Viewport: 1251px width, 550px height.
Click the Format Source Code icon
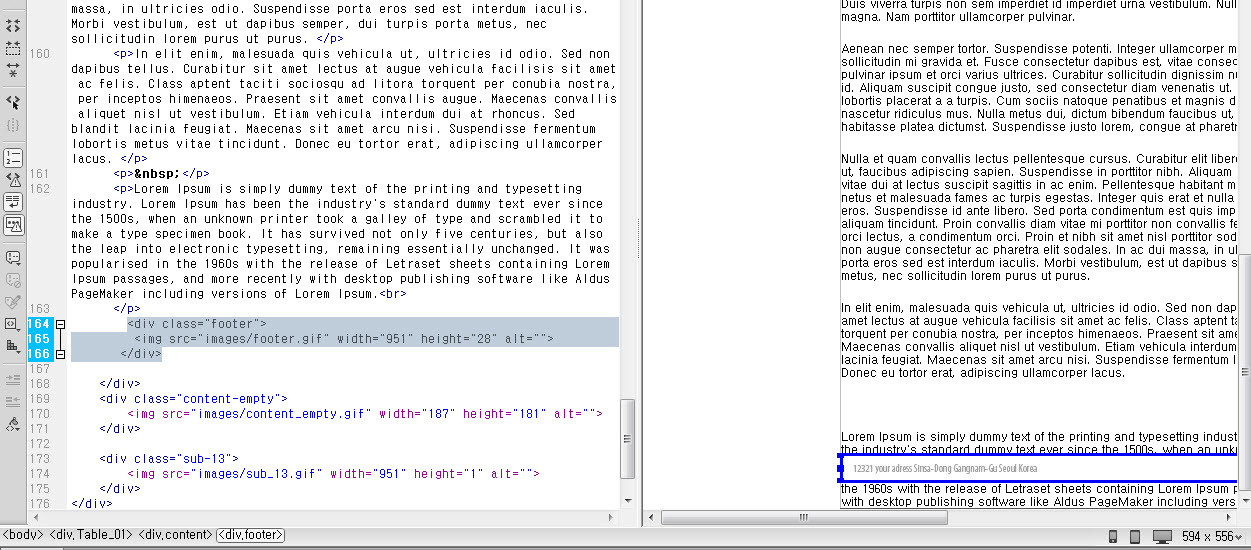click(x=13, y=424)
